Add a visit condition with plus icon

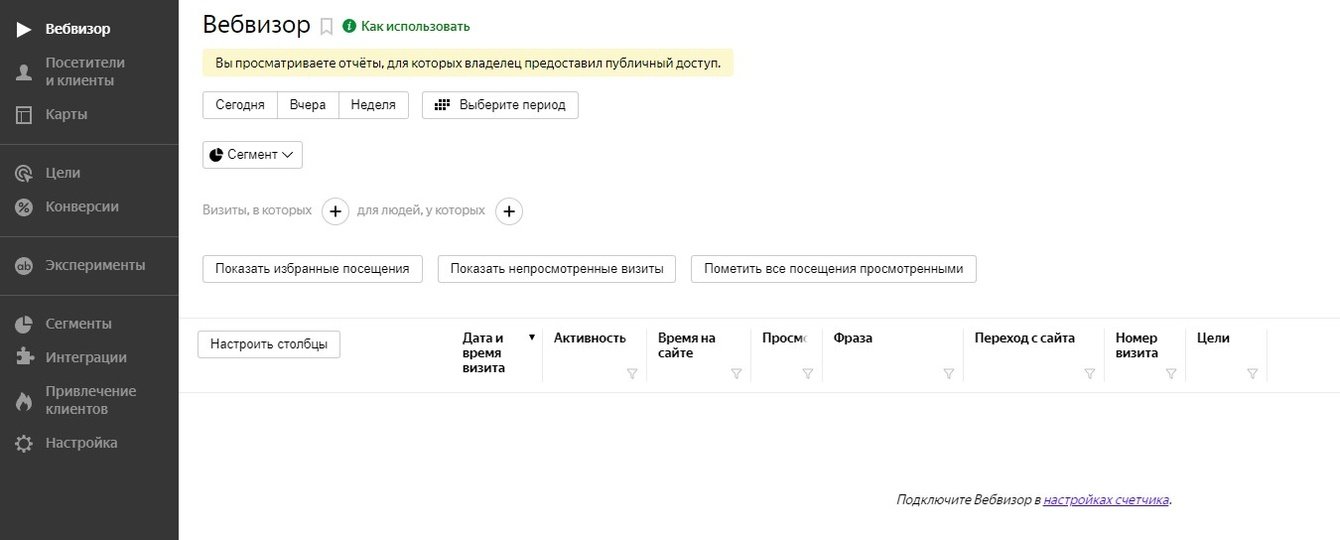335,211
